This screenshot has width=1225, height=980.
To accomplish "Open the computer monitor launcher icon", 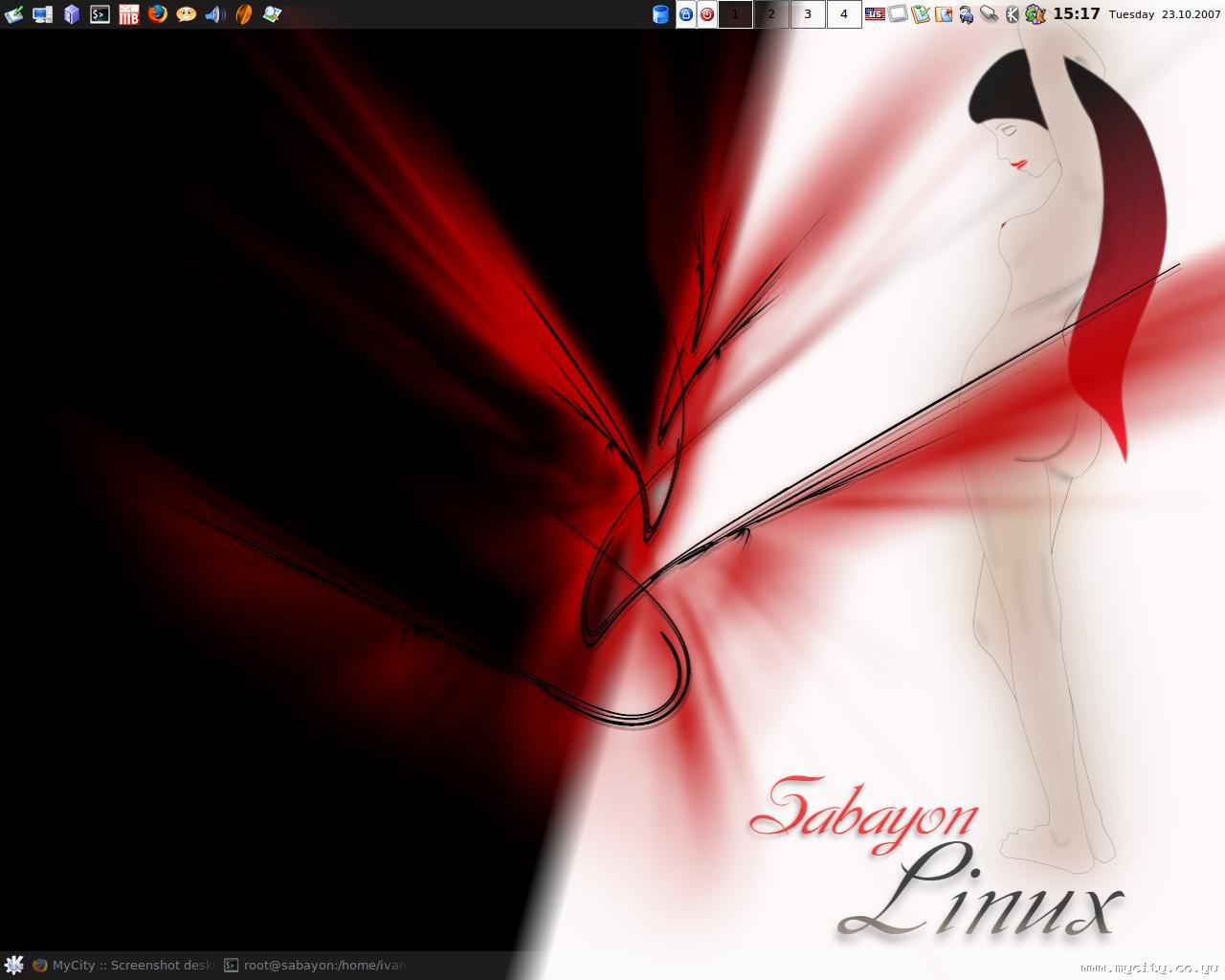I will click(42, 14).
